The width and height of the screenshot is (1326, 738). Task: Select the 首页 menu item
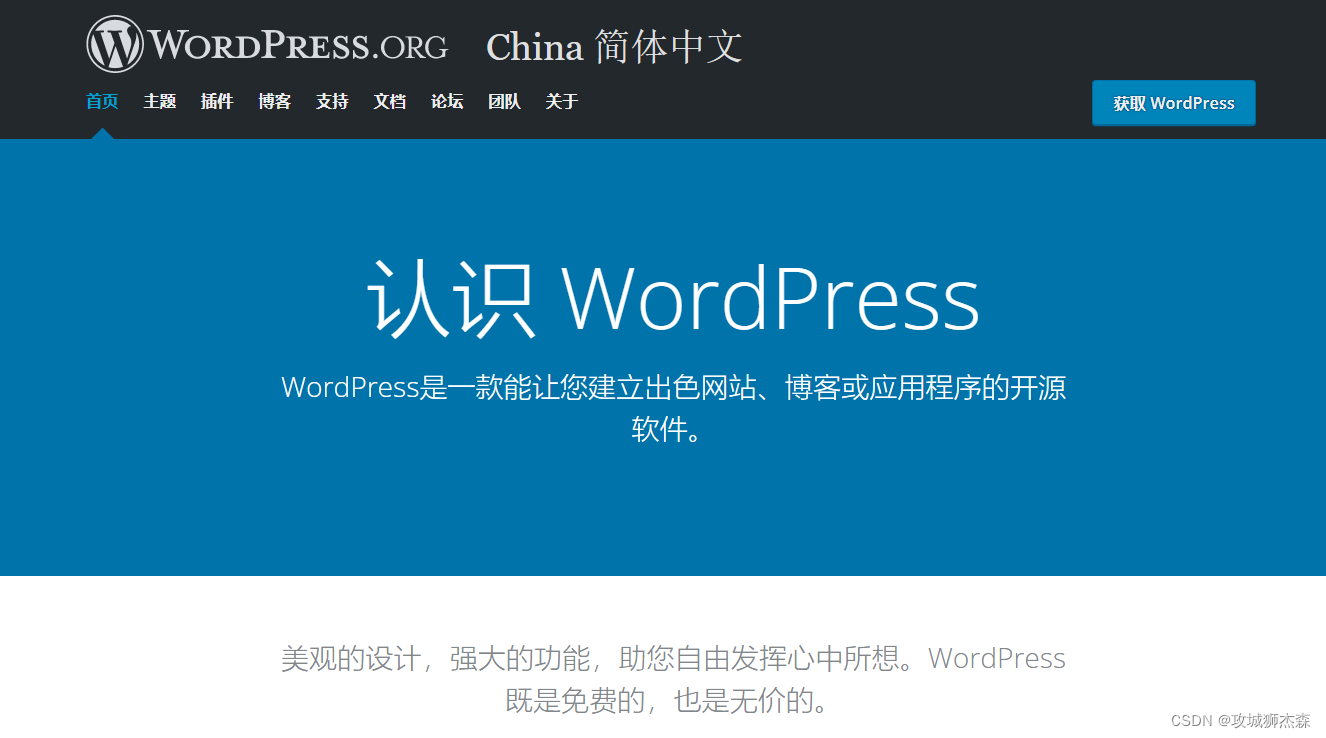(102, 101)
